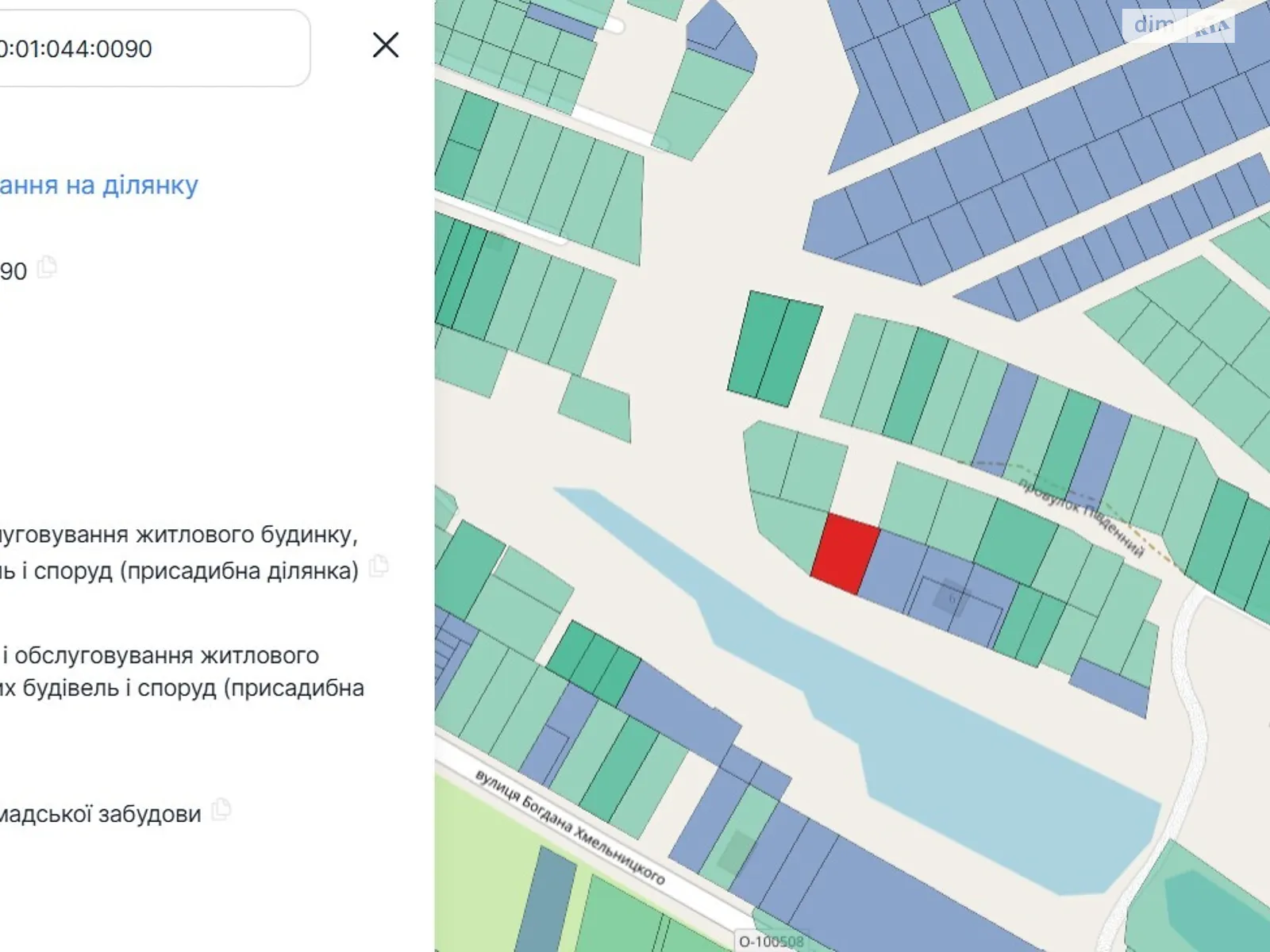The height and width of the screenshot is (952, 1270).
Task: Click the O-100508 road marker
Action: click(x=771, y=942)
